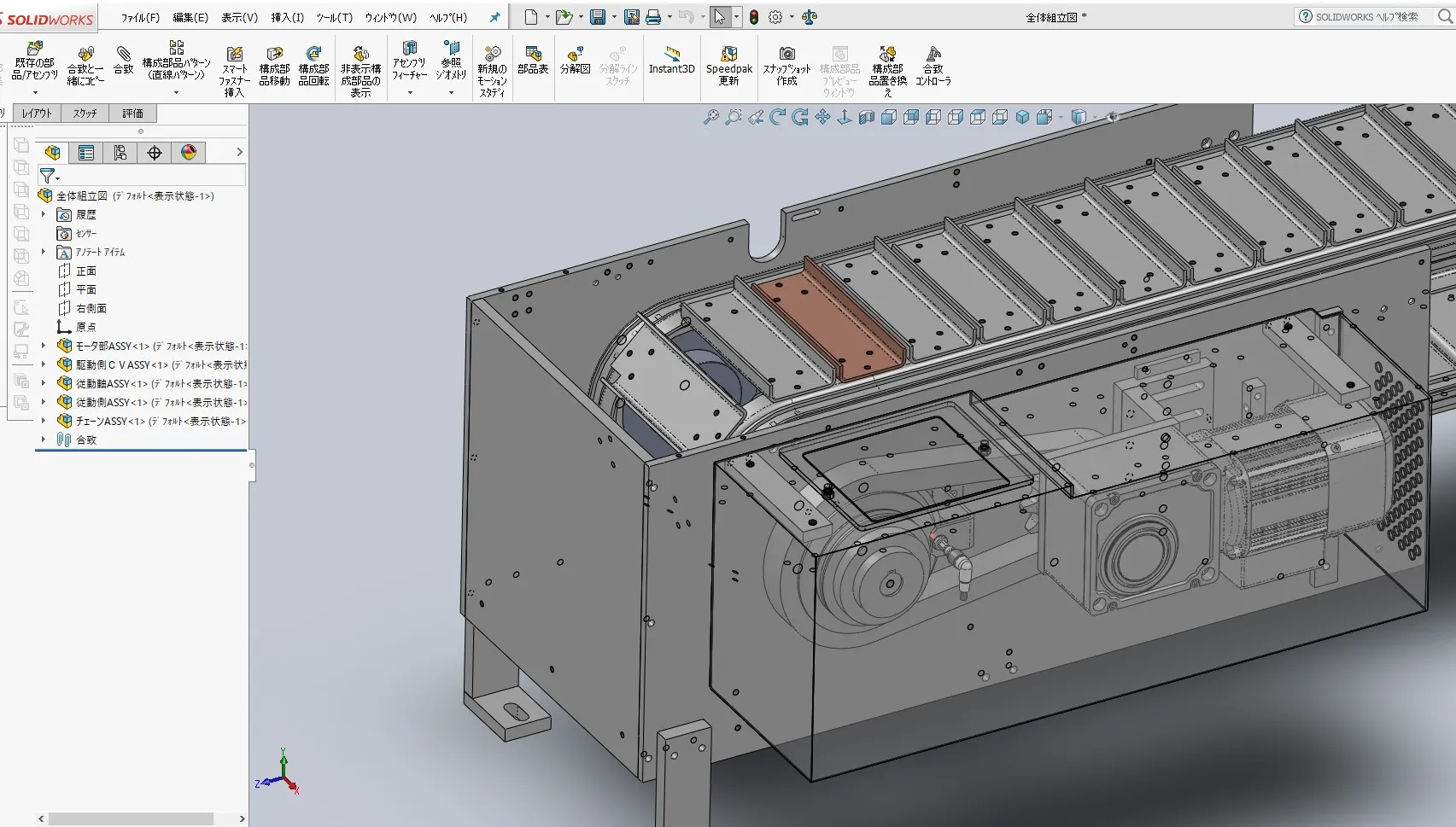Screen dimensions: 1456x827
Task: Toggle Instant3D mode
Action: (x=671, y=60)
